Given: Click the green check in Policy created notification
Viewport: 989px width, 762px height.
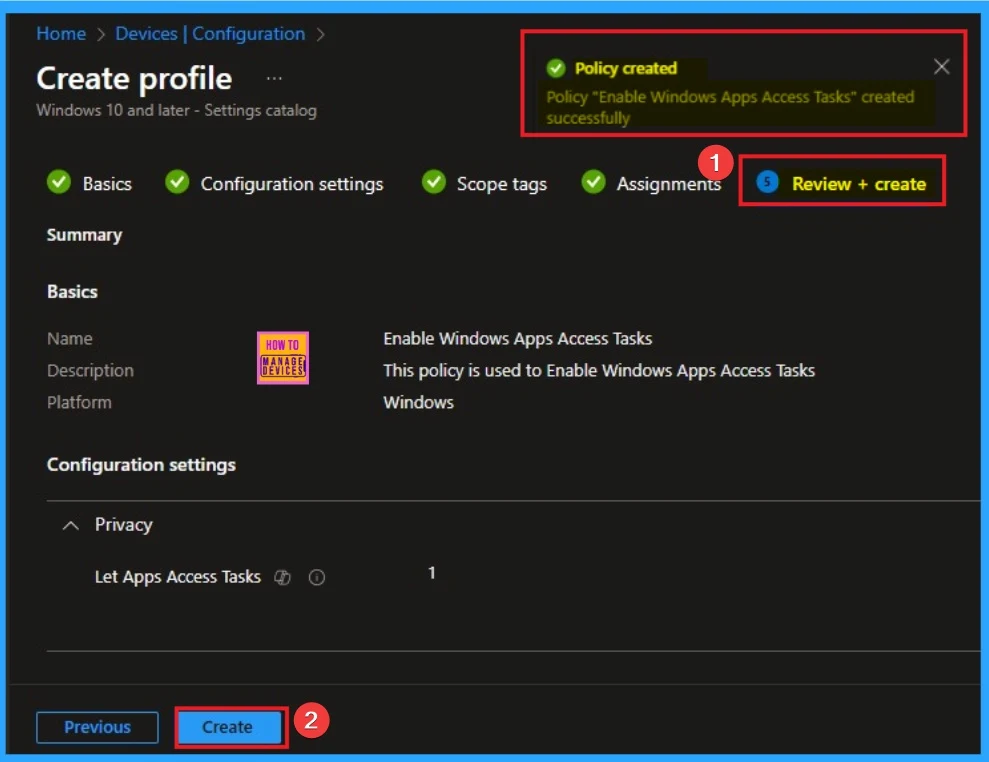Looking at the screenshot, I should tap(556, 68).
